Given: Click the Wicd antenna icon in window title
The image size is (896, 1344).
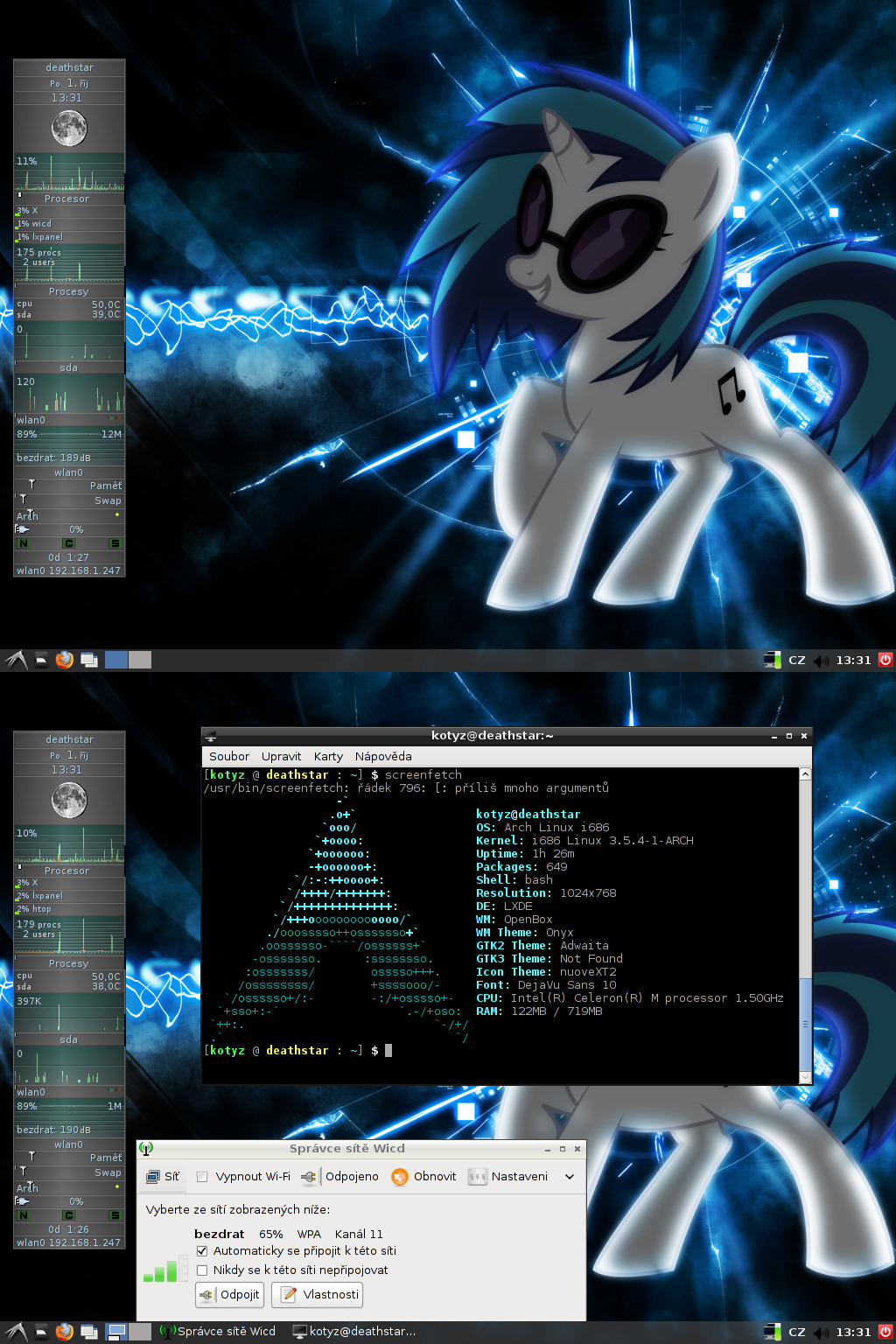Looking at the screenshot, I should pyautogui.click(x=146, y=1148).
